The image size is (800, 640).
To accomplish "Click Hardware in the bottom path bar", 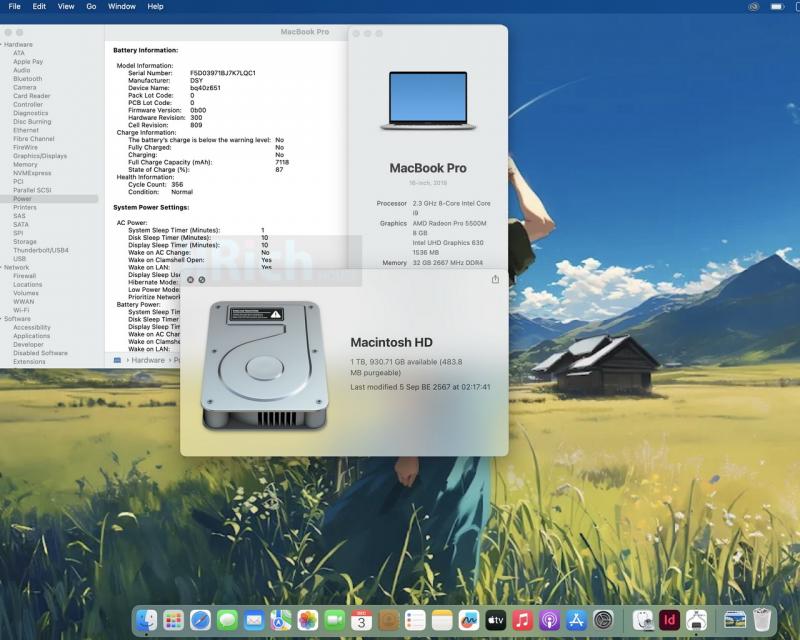I will [148, 360].
